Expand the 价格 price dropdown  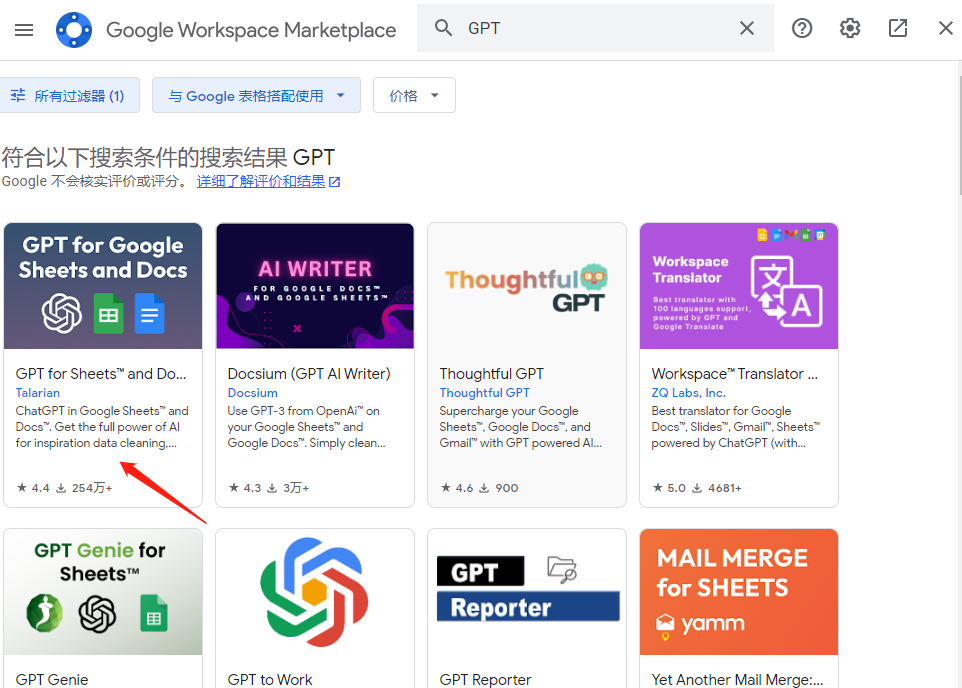point(414,95)
